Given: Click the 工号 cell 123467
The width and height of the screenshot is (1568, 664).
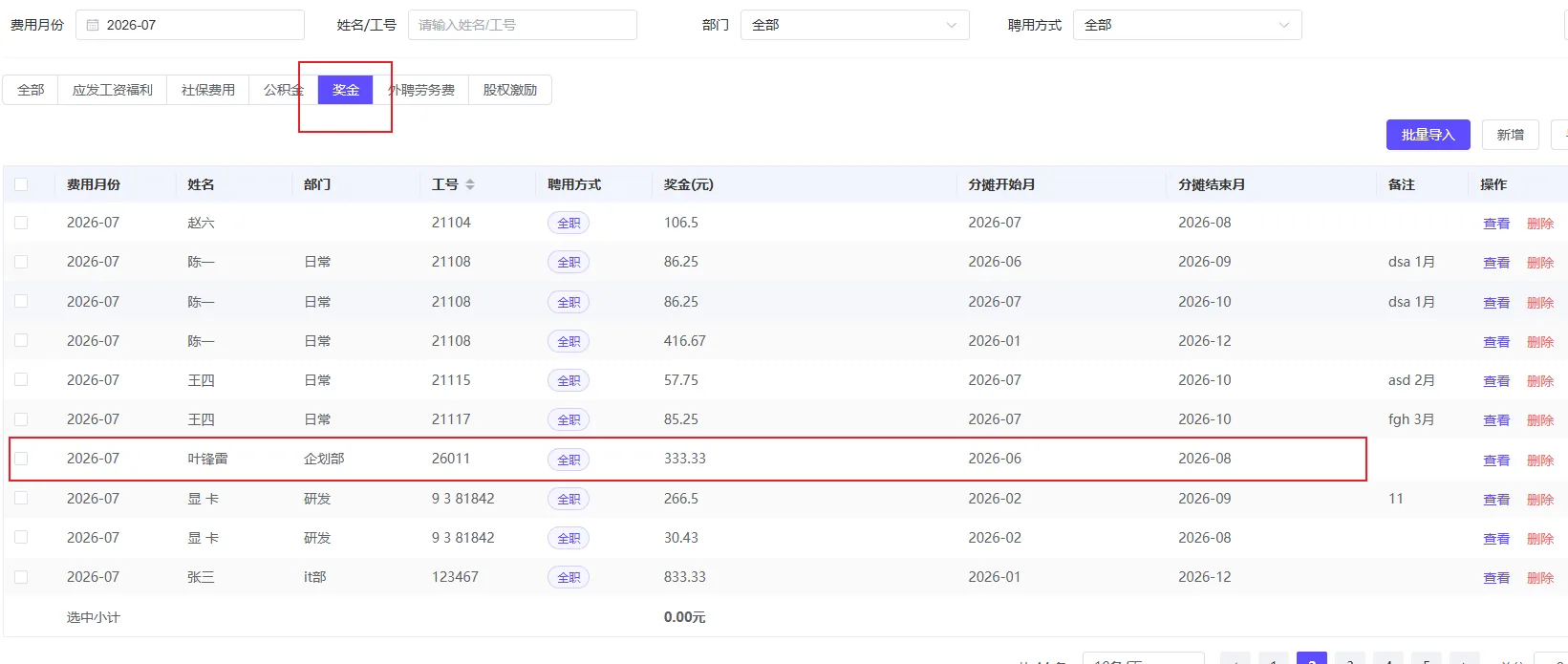Looking at the screenshot, I should (455, 577).
